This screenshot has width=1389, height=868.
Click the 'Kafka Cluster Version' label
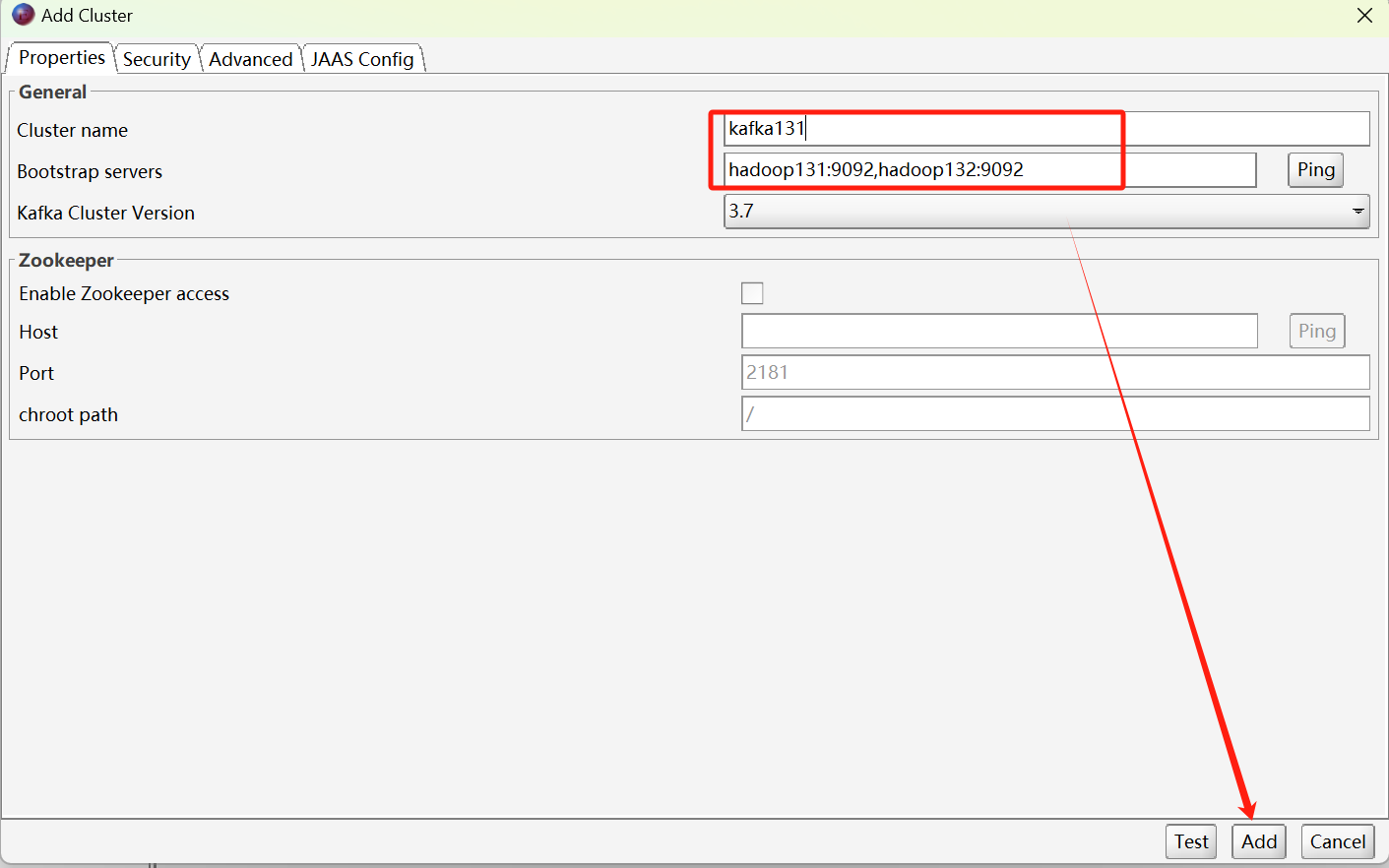pos(105,213)
